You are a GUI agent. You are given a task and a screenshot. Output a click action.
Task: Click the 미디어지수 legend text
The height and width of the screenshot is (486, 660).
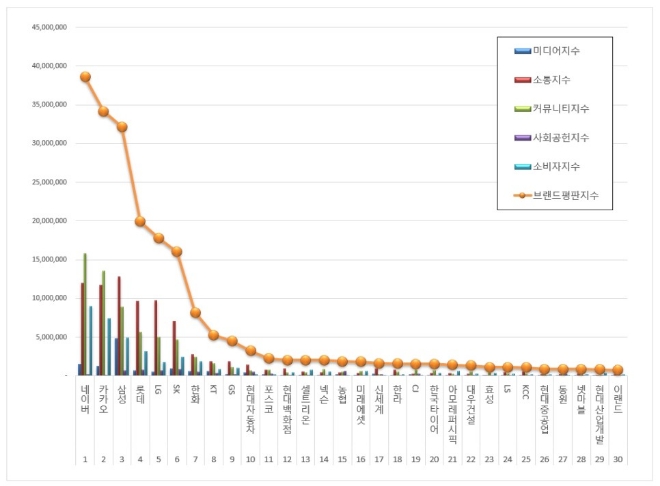[x=556, y=50]
